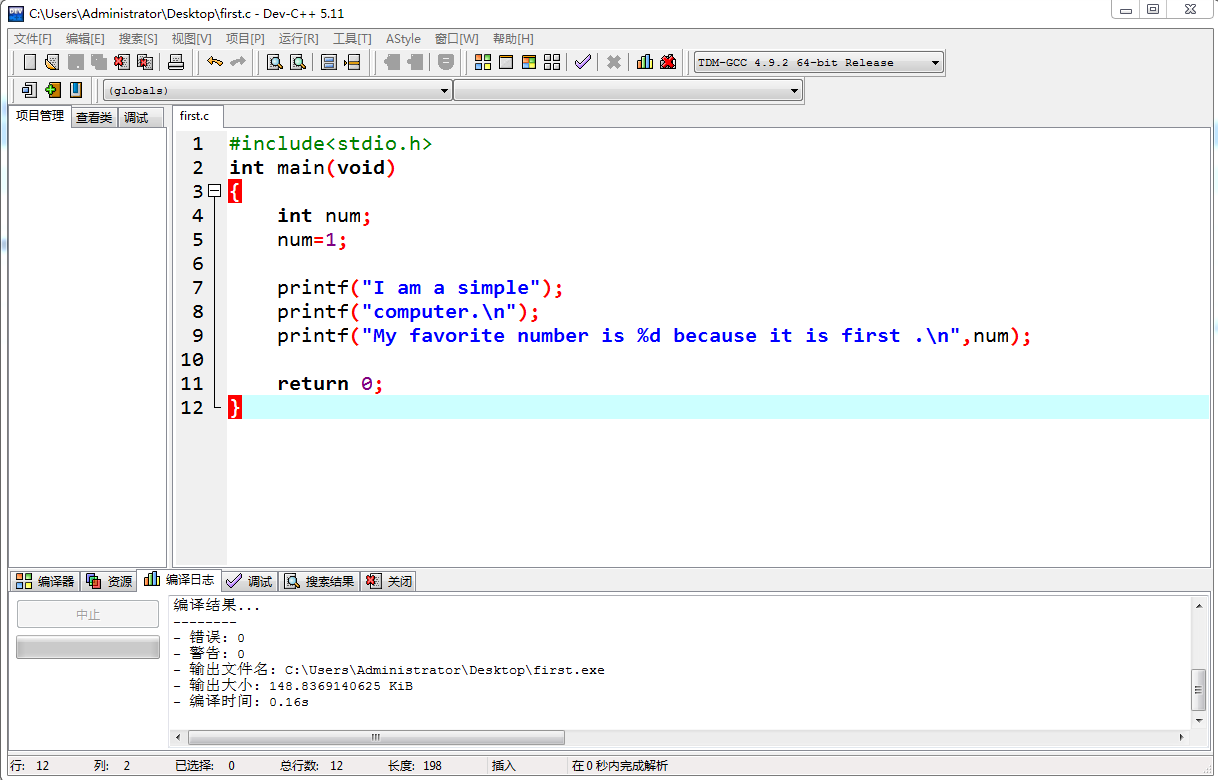Viewport: 1218px width, 780px height.
Task: Switch to the 项目管理 sidebar tab
Action: click(x=40, y=116)
